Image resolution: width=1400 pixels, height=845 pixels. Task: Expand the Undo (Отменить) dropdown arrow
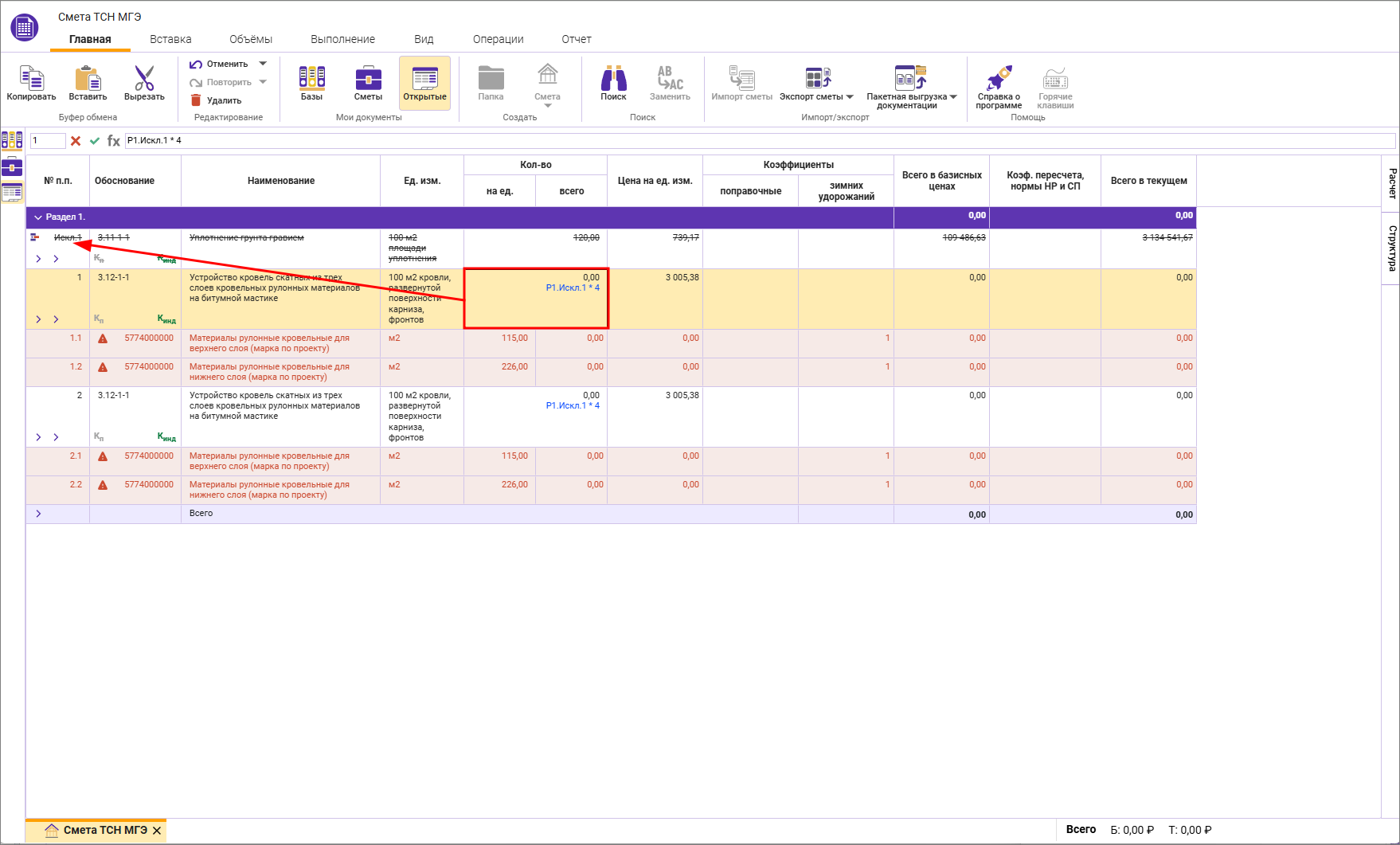tap(263, 64)
